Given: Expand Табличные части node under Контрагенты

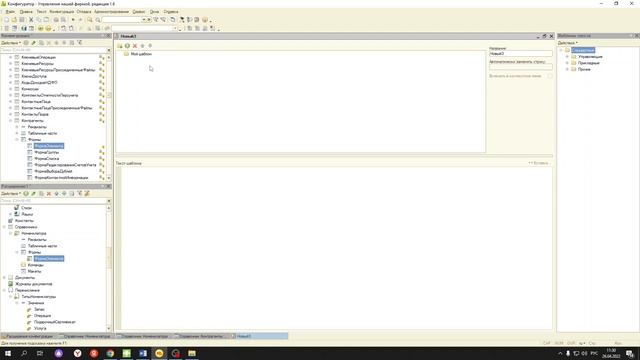Looking at the screenshot, I should [x=17, y=133].
